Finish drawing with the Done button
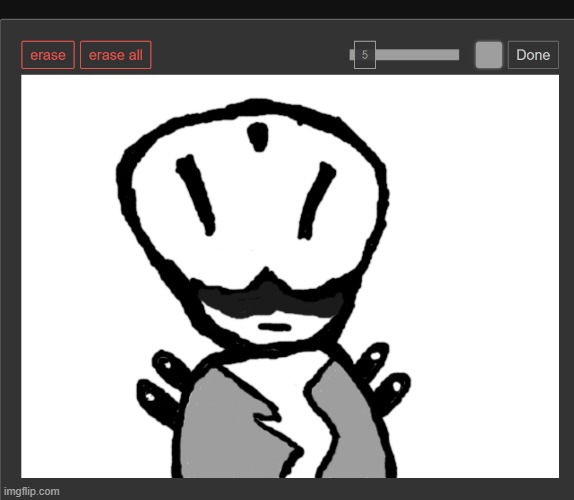This screenshot has width=574, height=500. 533,55
